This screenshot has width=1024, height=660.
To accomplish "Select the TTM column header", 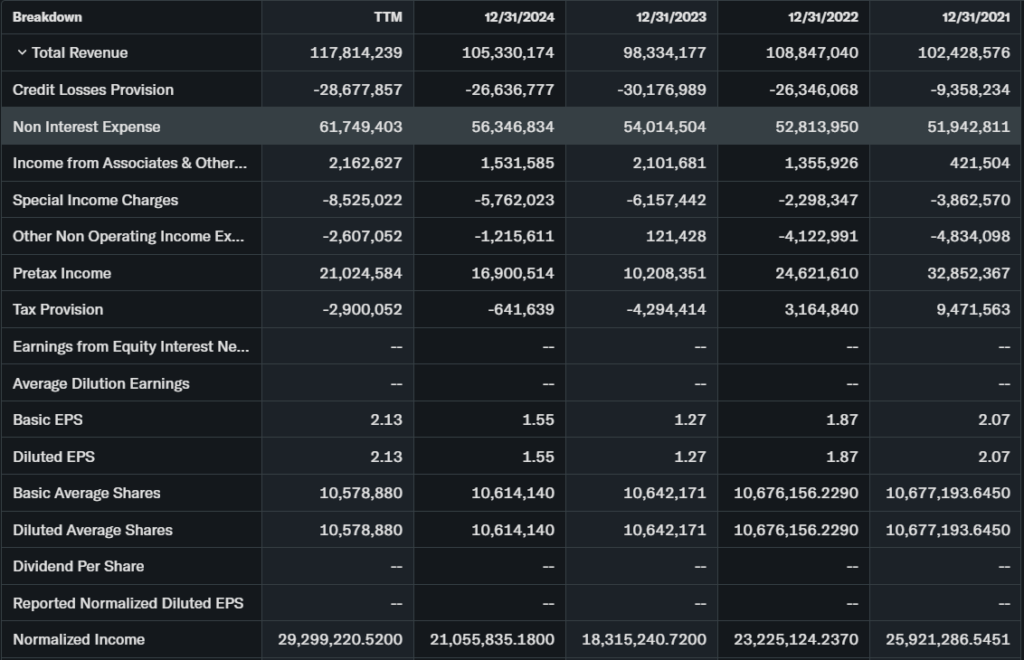I will (x=386, y=17).
